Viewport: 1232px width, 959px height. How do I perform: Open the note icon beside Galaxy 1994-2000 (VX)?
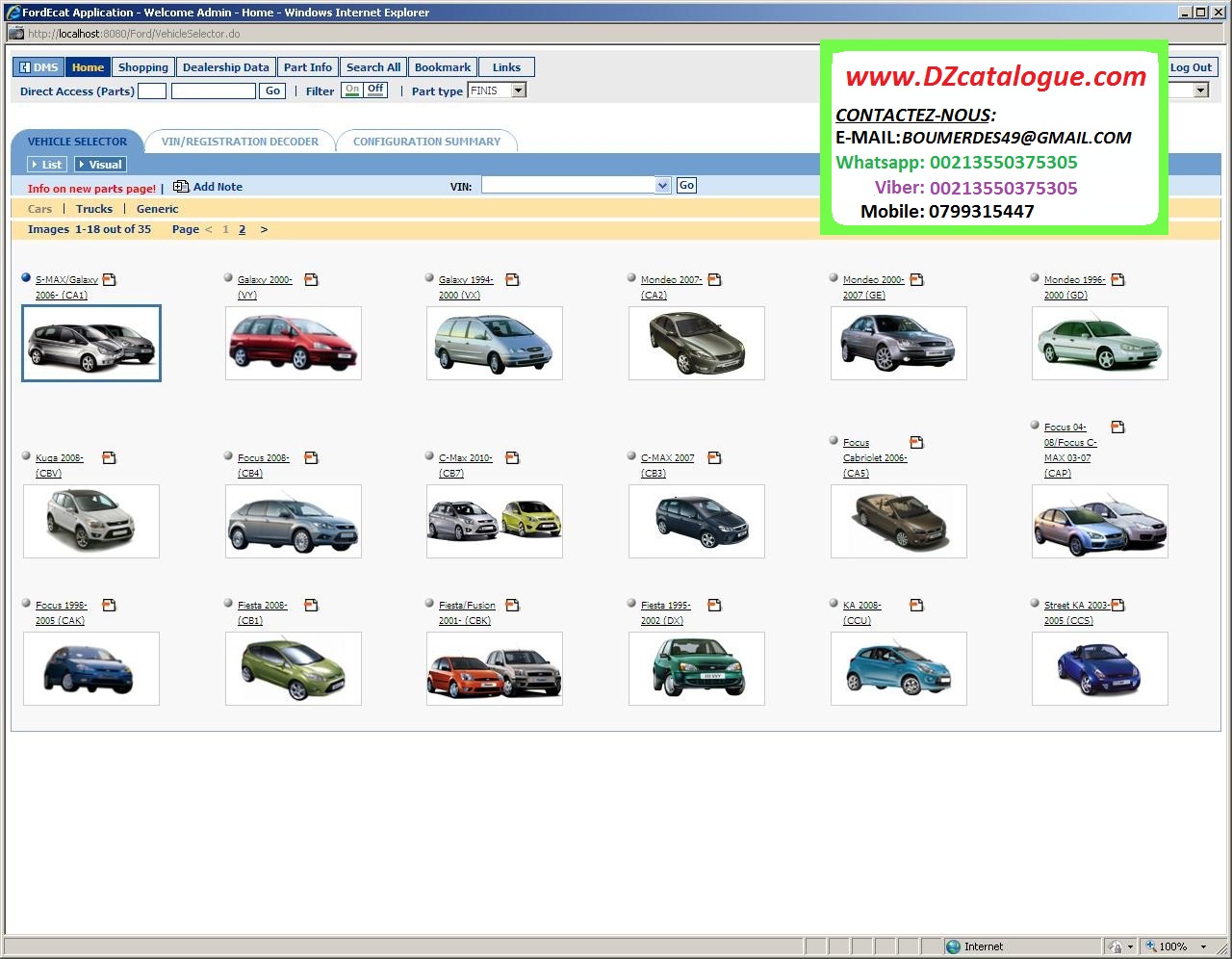tap(512, 279)
